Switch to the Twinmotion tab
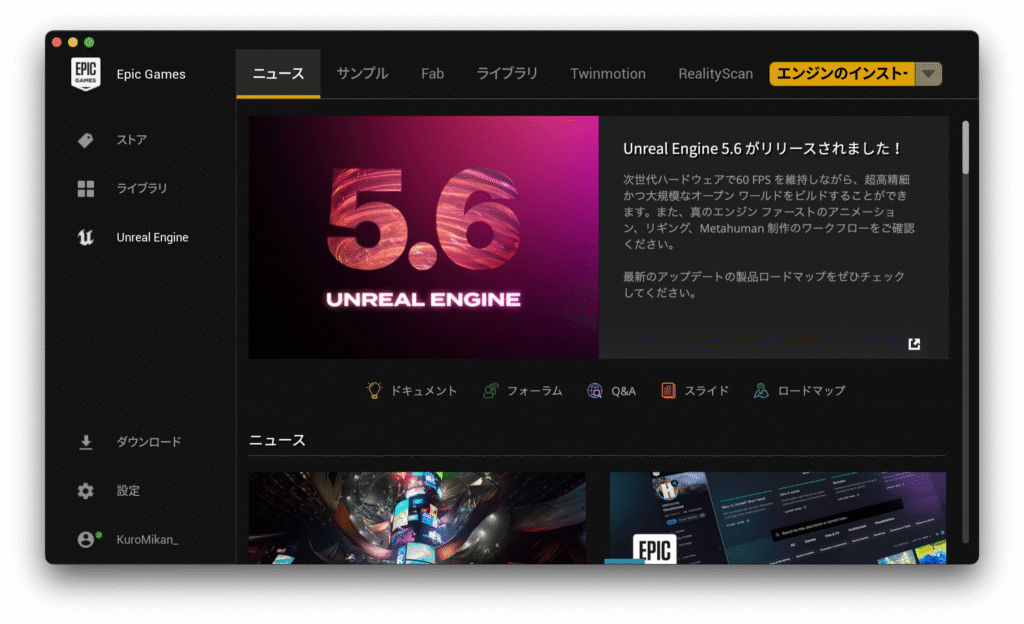The height and width of the screenshot is (624, 1024). (608, 74)
